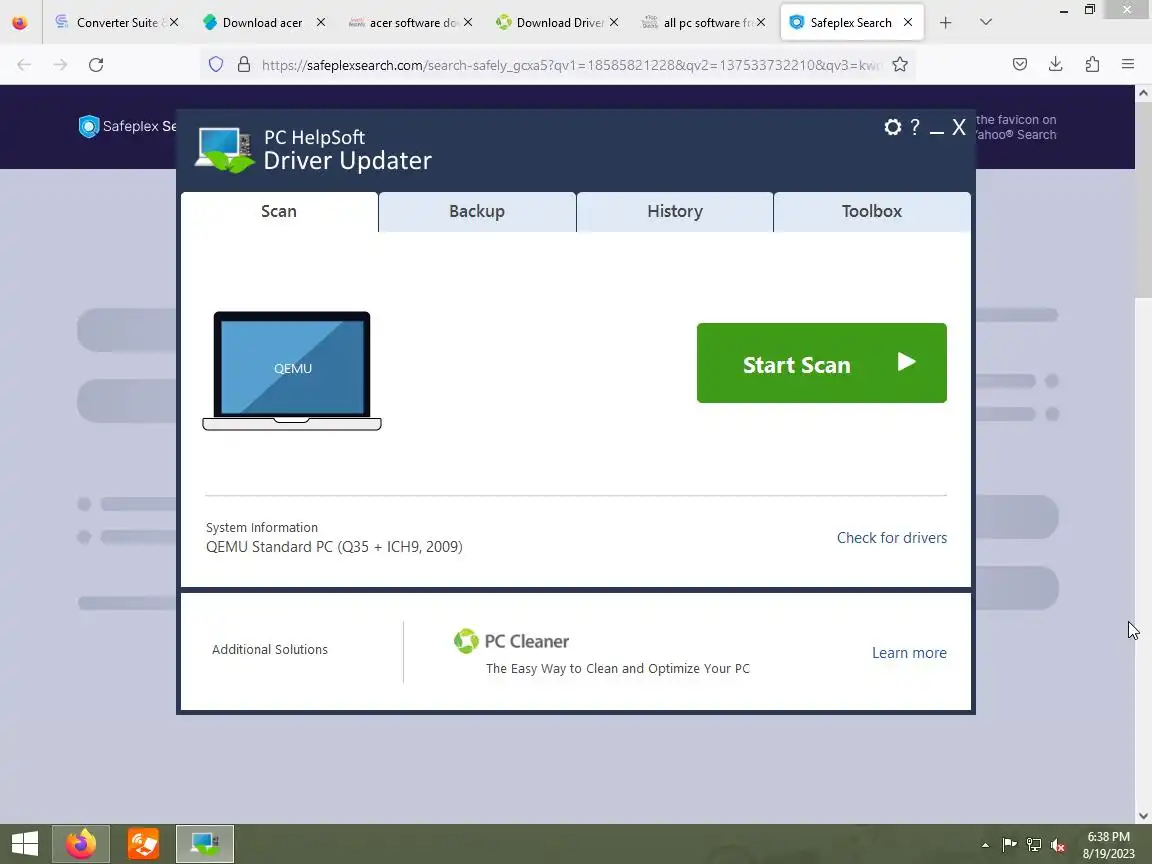This screenshot has height=864, width=1152.
Task: Close the all pc software browser tab
Action: [x=761, y=23]
